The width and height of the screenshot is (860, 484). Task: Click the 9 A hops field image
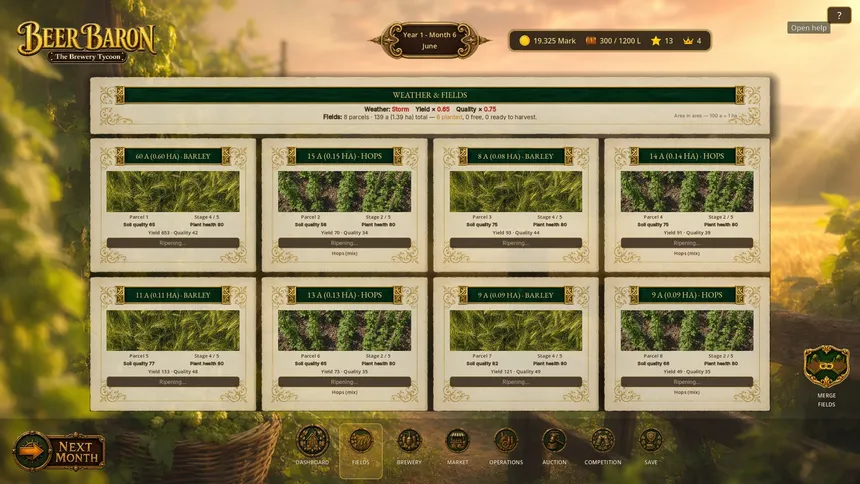687,330
